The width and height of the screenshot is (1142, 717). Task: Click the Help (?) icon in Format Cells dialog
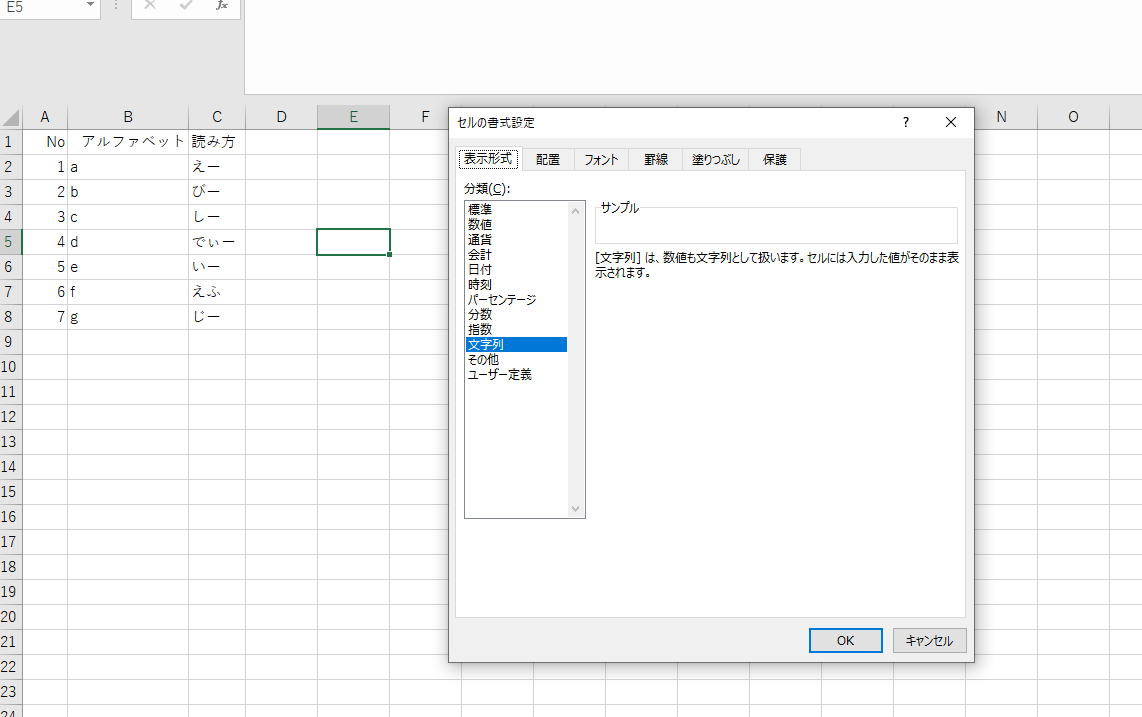905,122
